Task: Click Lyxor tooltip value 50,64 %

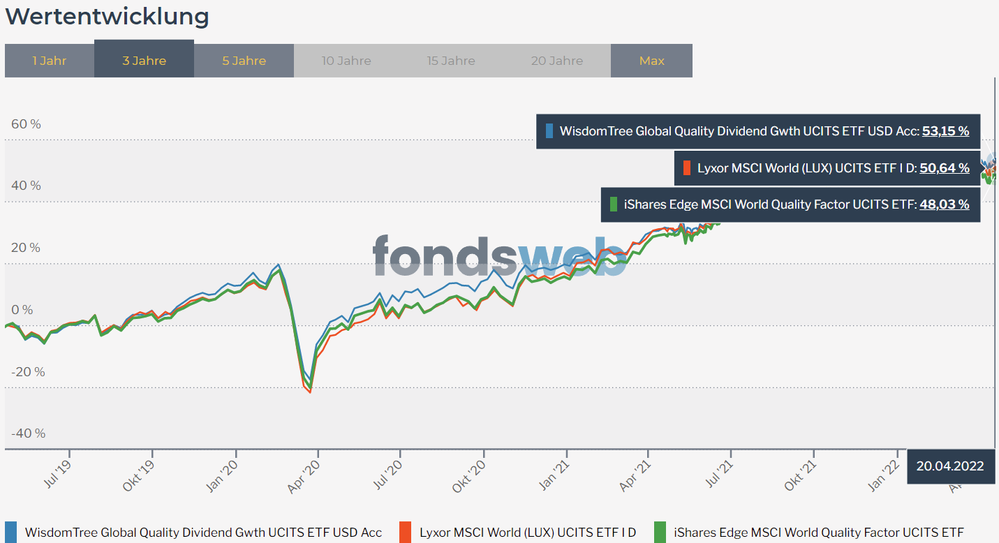Action: (944, 168)
